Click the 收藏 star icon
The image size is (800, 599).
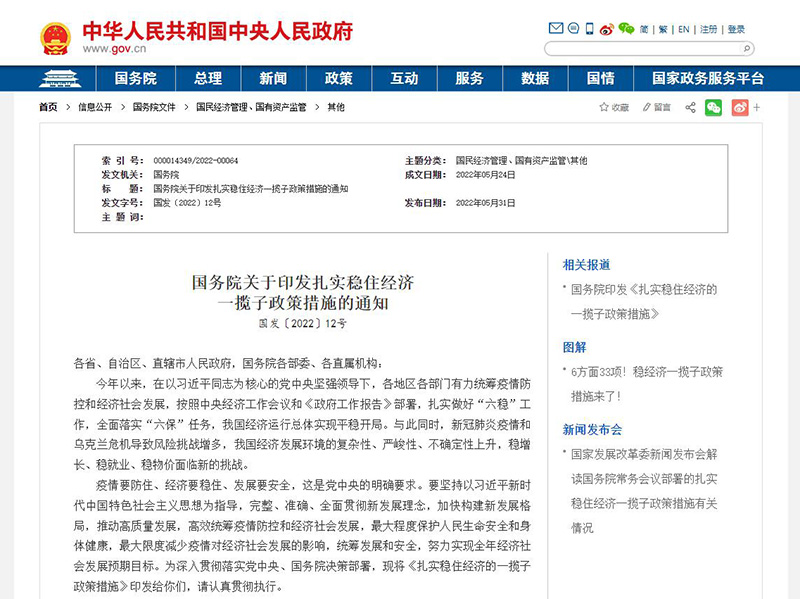(x=604, y=107)
